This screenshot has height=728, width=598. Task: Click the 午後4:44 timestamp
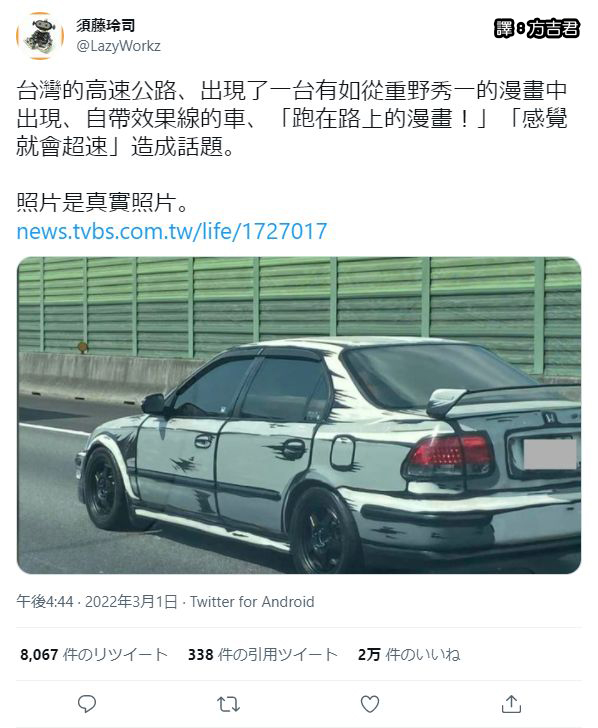[45, 602]
